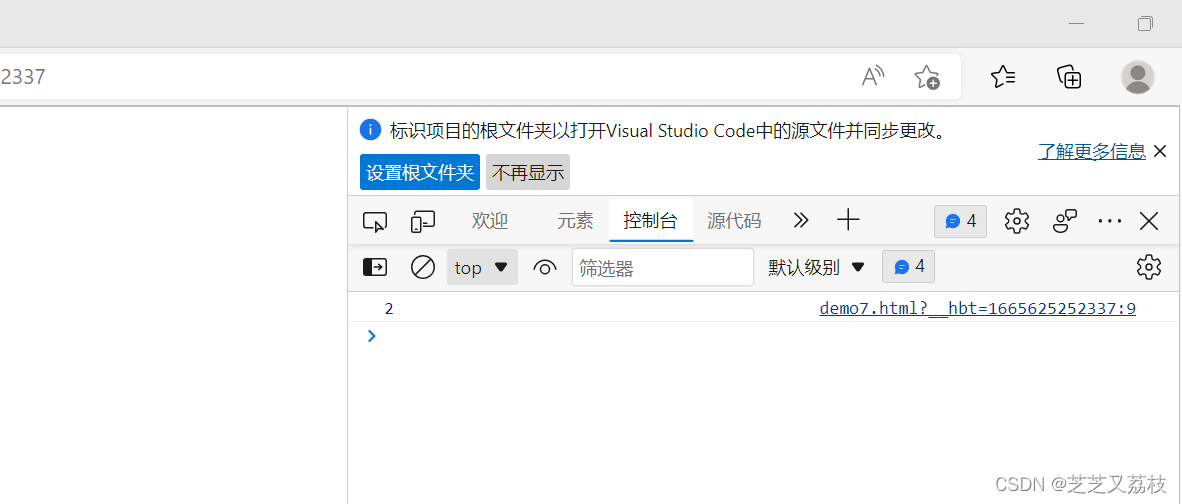
Task: Expand more DevTools tabs chevron
Action: click(801, 221)
